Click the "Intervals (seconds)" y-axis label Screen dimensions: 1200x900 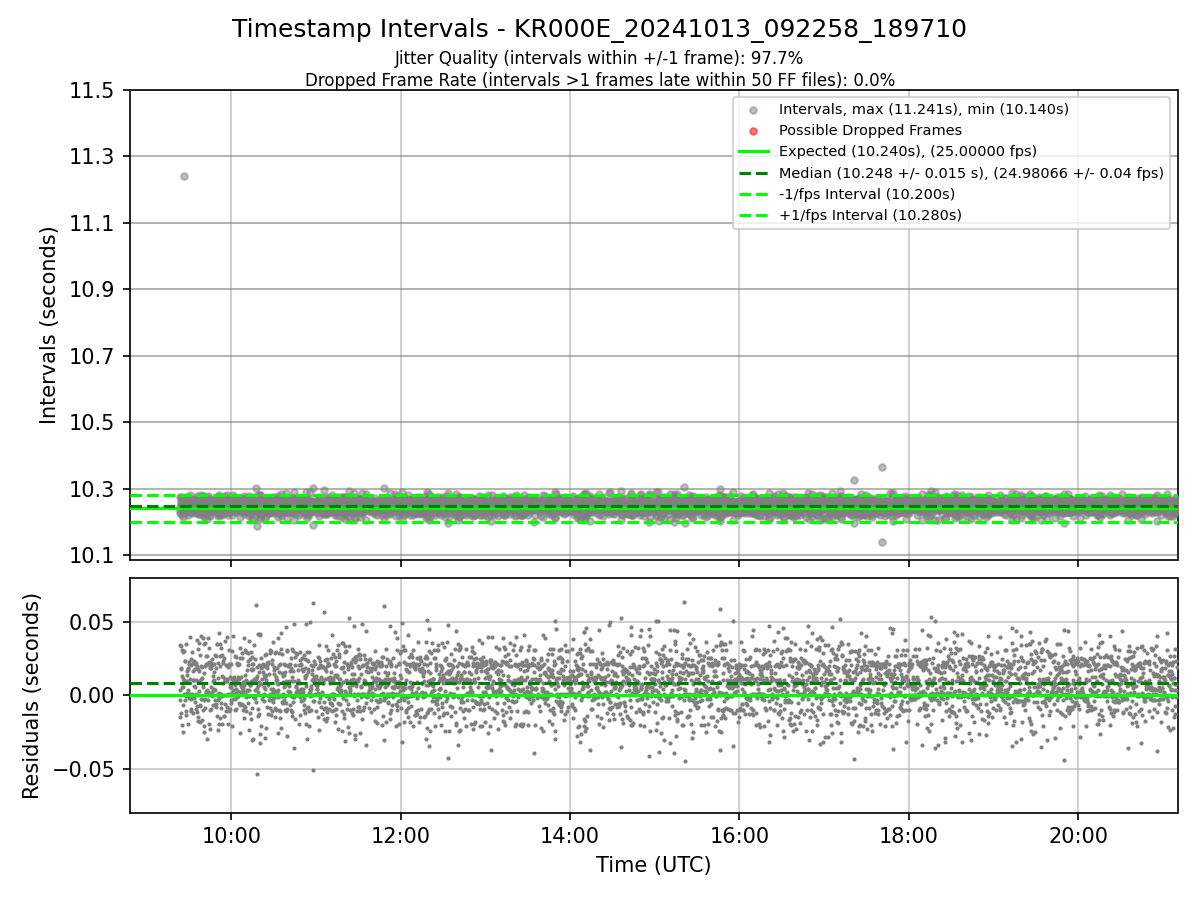(x=49, y=325)
